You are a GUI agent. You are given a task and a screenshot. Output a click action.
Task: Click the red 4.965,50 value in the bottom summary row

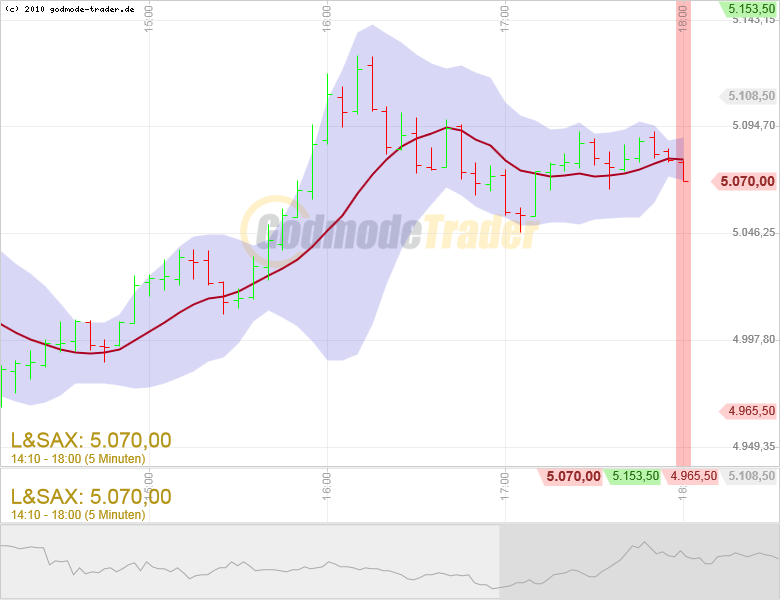tap(690, 477)
